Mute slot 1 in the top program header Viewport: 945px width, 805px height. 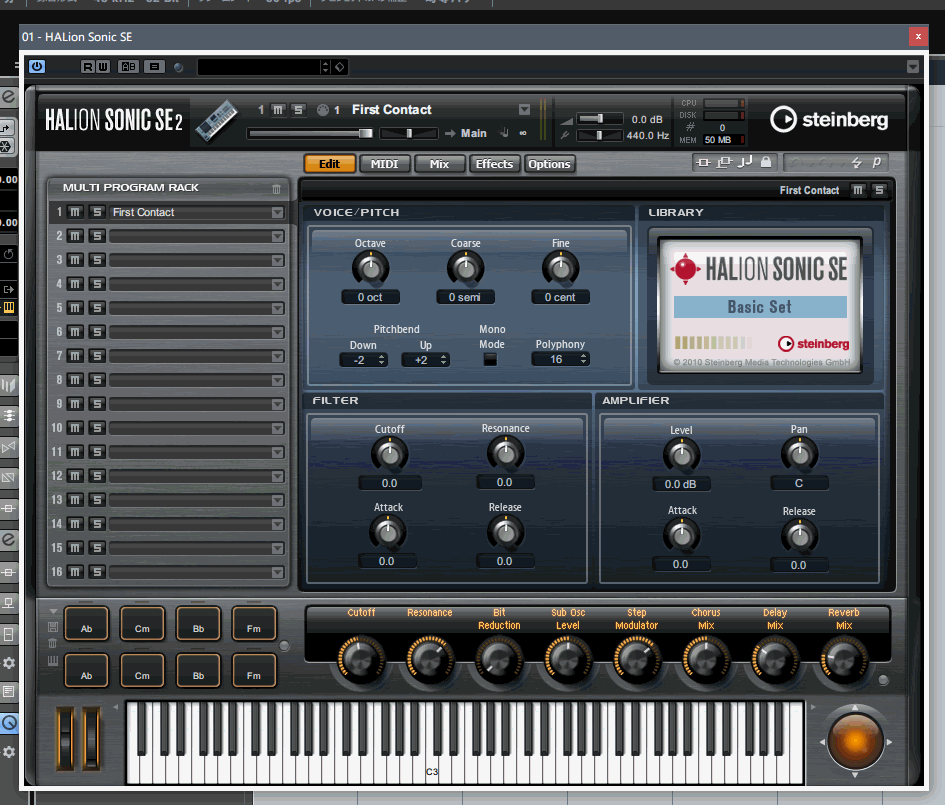coord(278,110)
